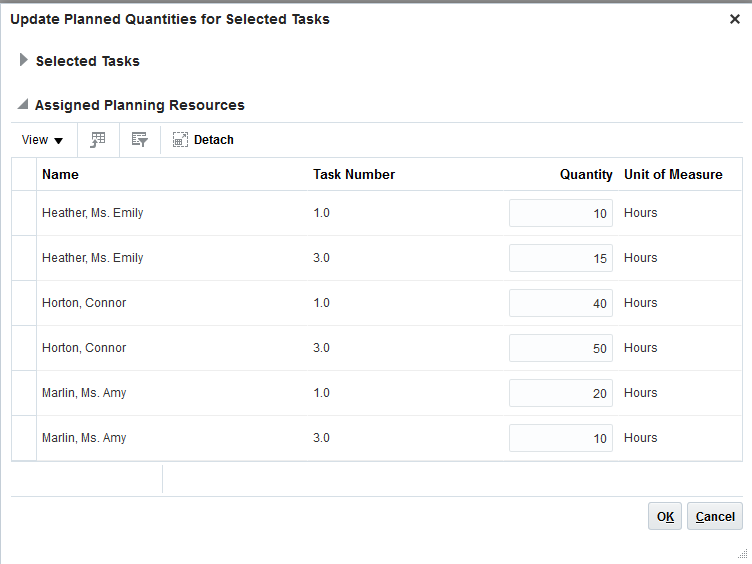Click the Query By Example filter icon
Viewport: 752px width, 564px height.
pyautogui.click(x=139, y=140)
